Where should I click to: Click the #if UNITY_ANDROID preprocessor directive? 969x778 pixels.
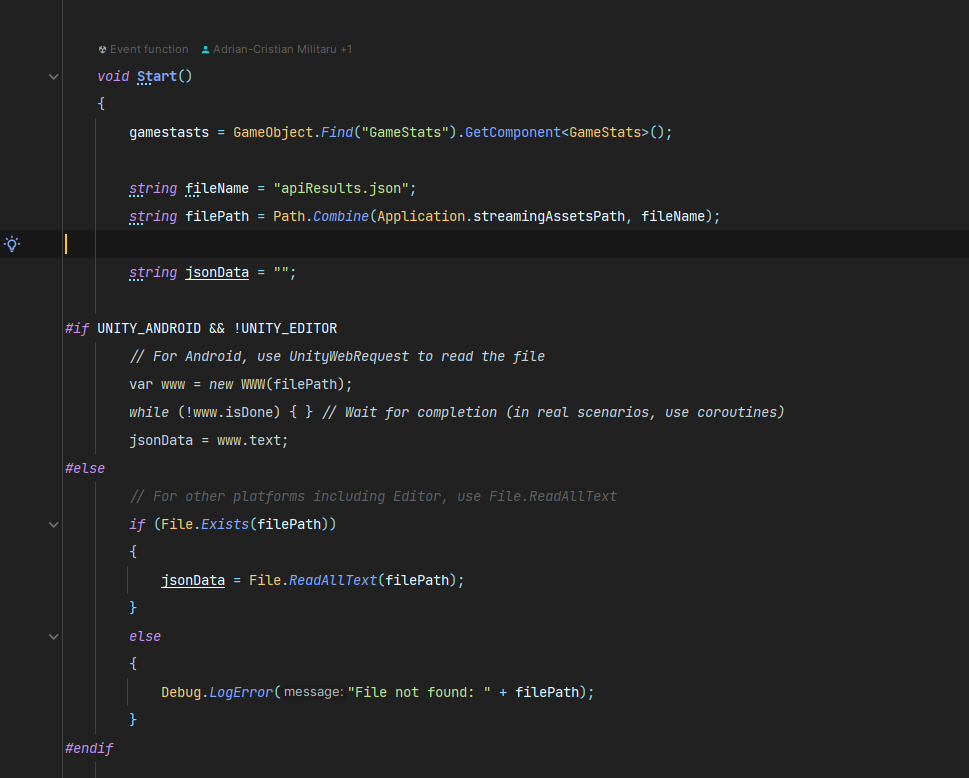tap(77, 328)
